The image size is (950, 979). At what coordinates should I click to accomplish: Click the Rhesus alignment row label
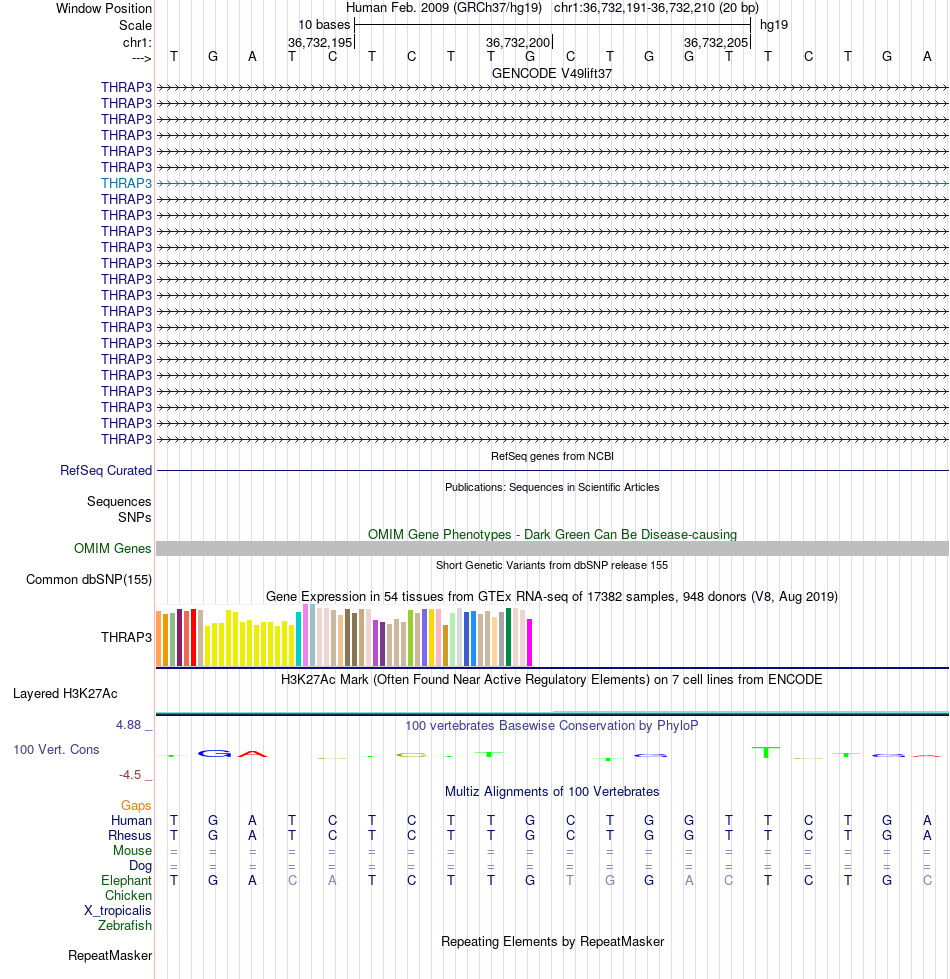[130, 835]
